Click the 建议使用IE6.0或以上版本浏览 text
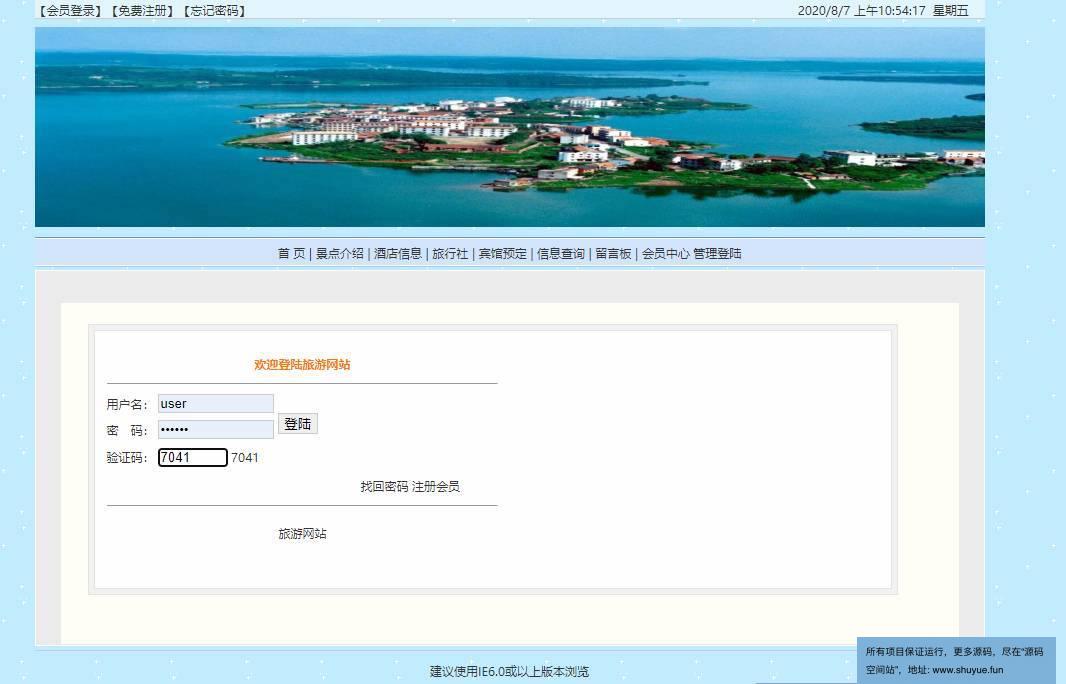Image resolution: width=1066 pixels, height=684 pixels. pyautogui.click(x=509, y=672)
